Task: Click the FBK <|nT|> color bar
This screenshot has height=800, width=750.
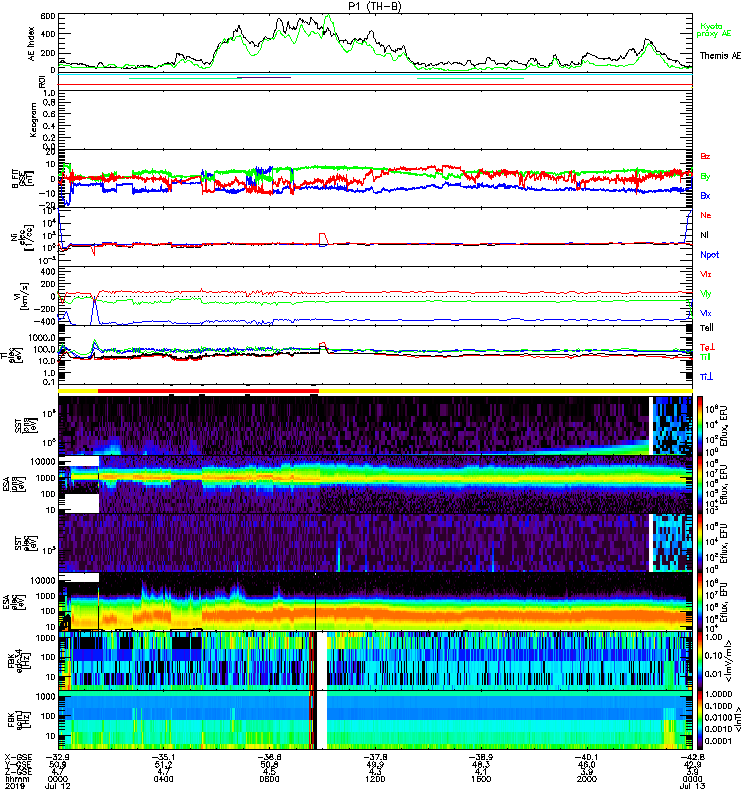Action: coord(699,720)
